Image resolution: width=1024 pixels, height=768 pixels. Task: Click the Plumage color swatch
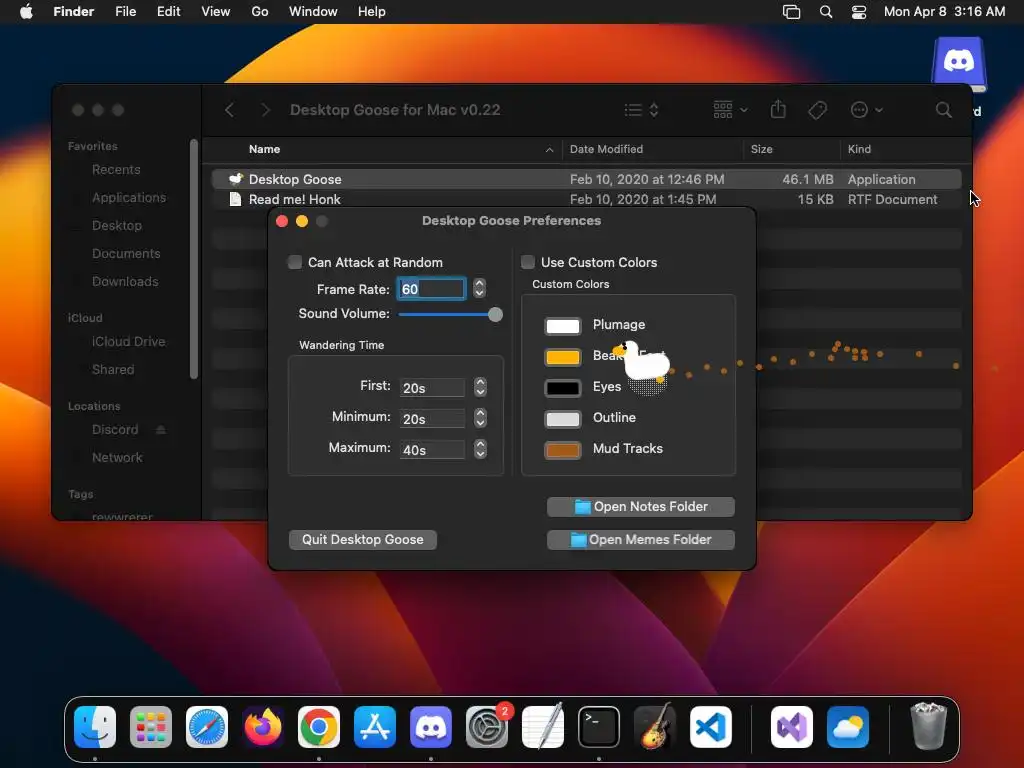pos(562,325)
